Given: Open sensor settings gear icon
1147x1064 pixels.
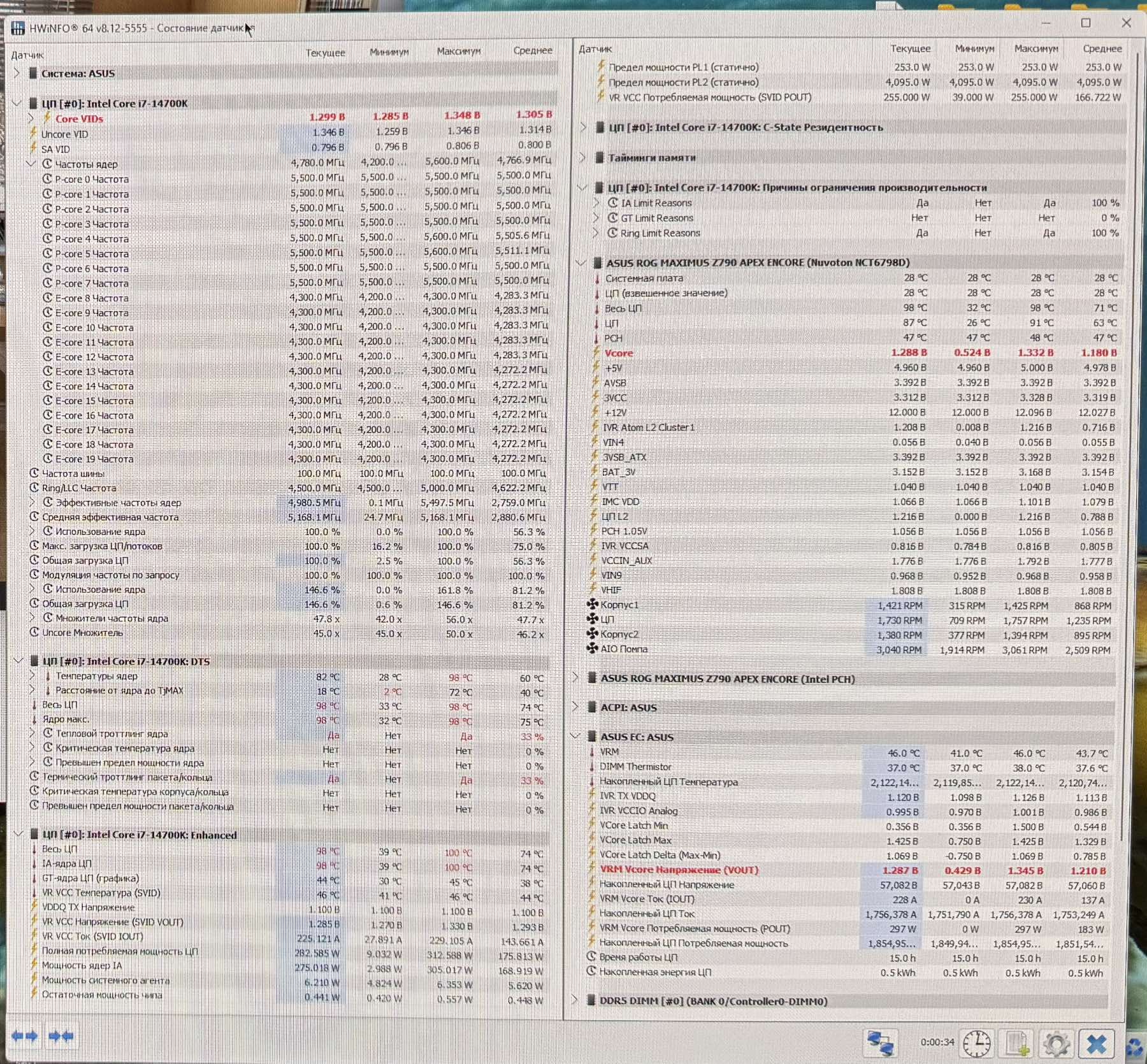Looking at the screenshot, I should [1056, 1044].
